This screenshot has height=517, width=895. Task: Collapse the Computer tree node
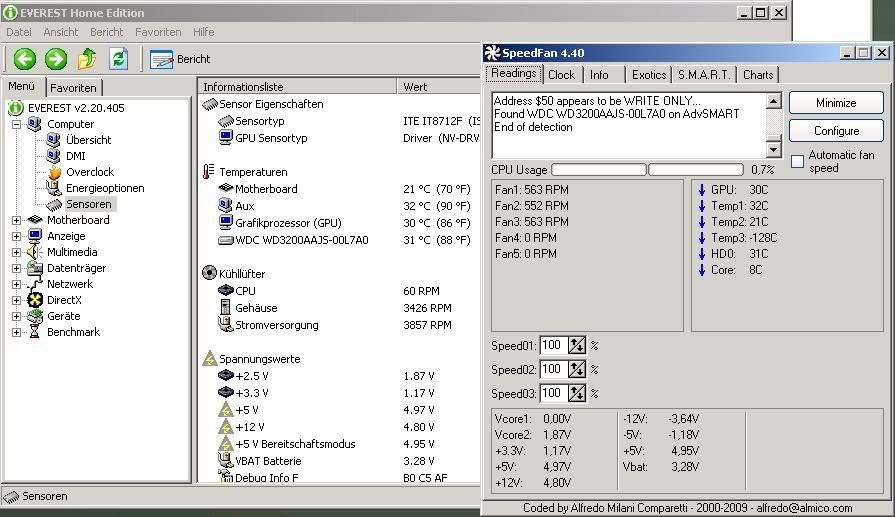coord(17,124)
